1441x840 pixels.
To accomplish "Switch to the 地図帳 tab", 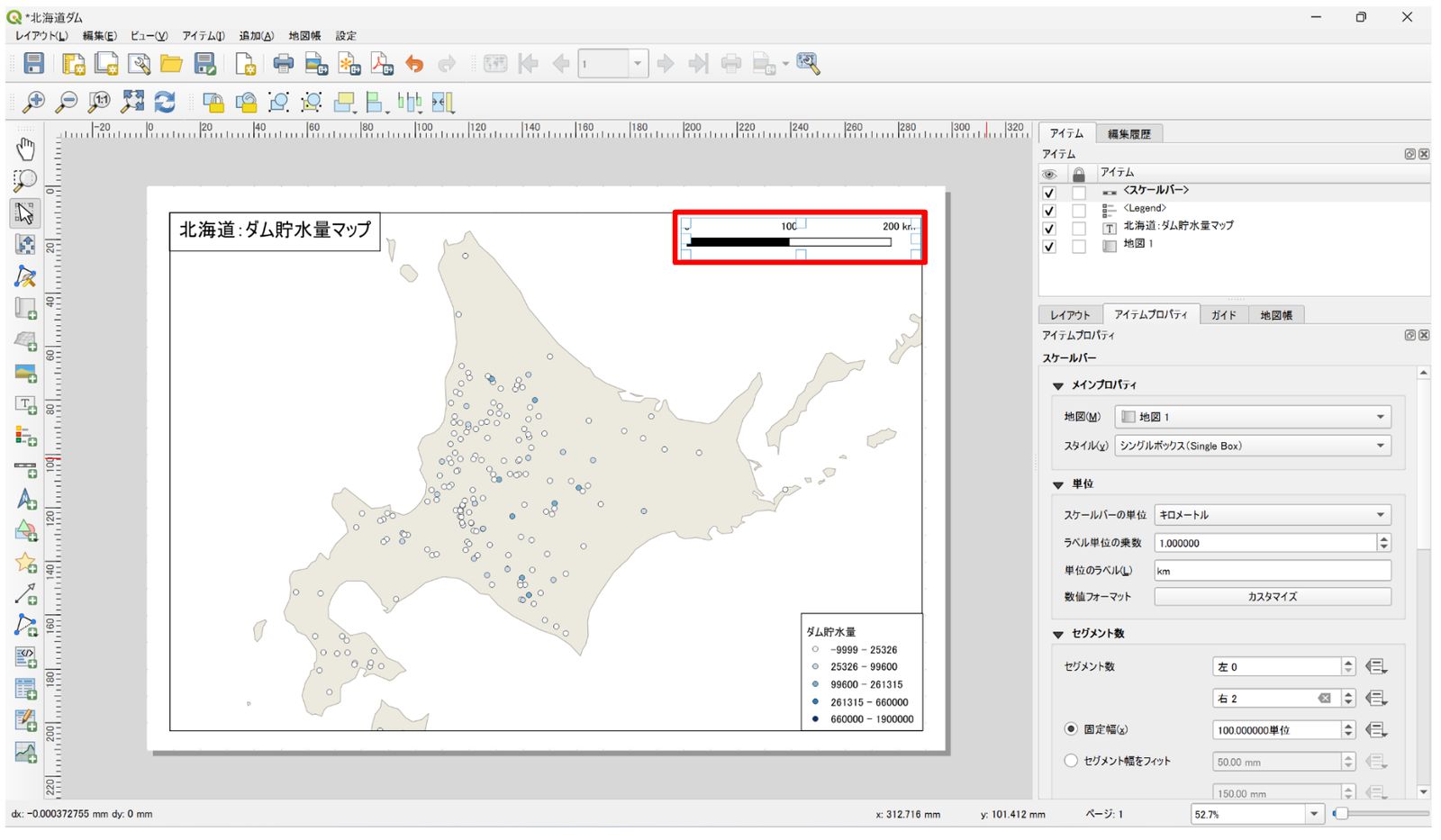I will [x=1275, y=315].
